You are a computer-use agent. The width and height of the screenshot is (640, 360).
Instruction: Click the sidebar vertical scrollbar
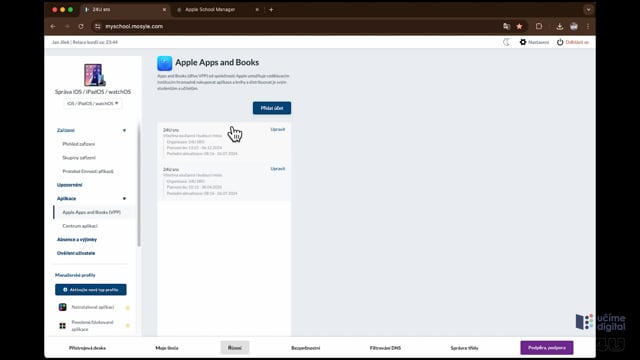[139, 184]
